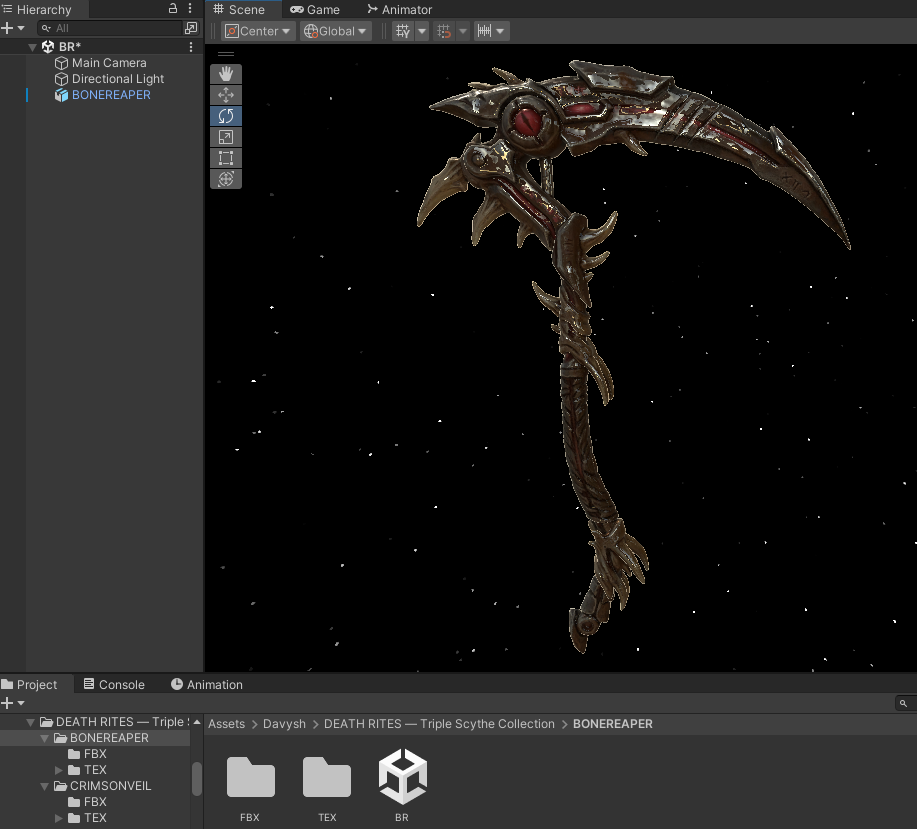Select the Rotate tool
This screenshot has width=917, height=829.
point(226,116)
